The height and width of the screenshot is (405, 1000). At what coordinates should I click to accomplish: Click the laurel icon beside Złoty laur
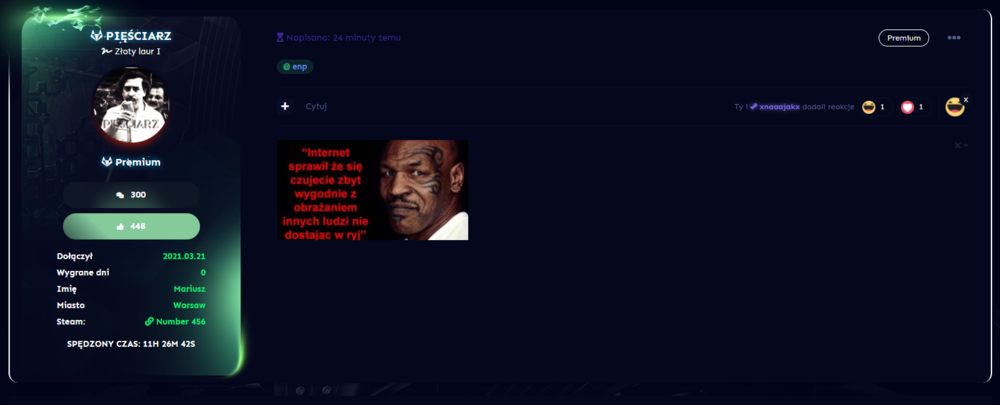pyautogui.click(x=107, y=51)
